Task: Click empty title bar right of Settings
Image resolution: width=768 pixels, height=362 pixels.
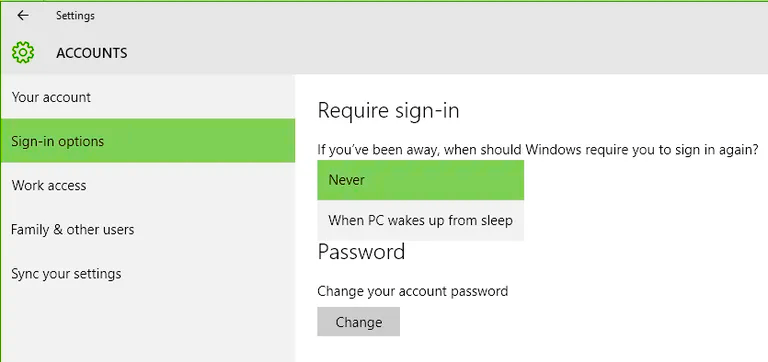Action: tap(431, 16)
